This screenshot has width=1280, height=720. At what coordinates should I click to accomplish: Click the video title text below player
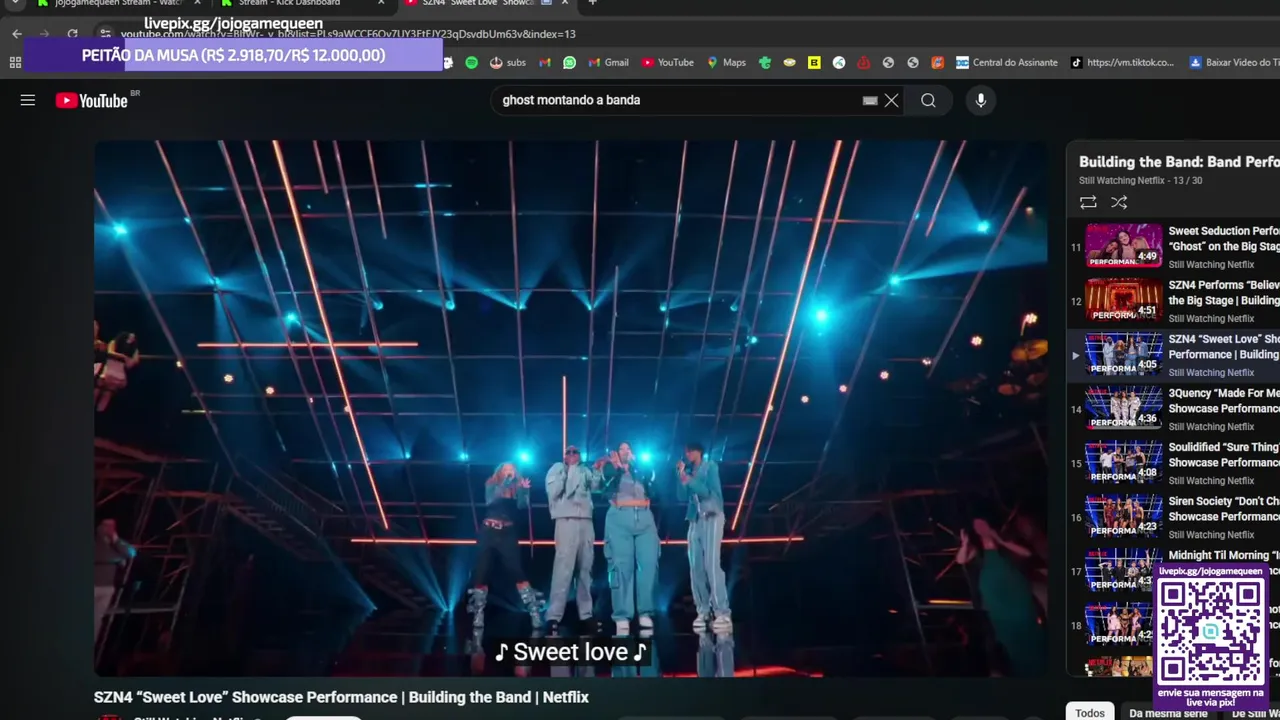(x=341, y=697)
